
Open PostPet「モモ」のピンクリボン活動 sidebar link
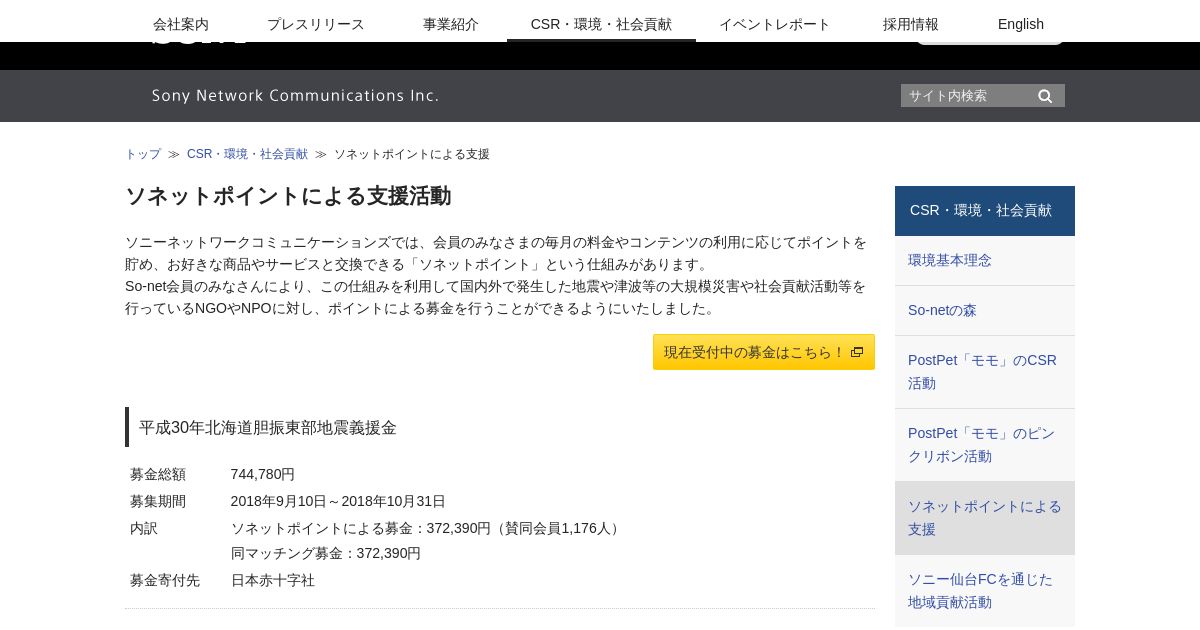point(985,445)
